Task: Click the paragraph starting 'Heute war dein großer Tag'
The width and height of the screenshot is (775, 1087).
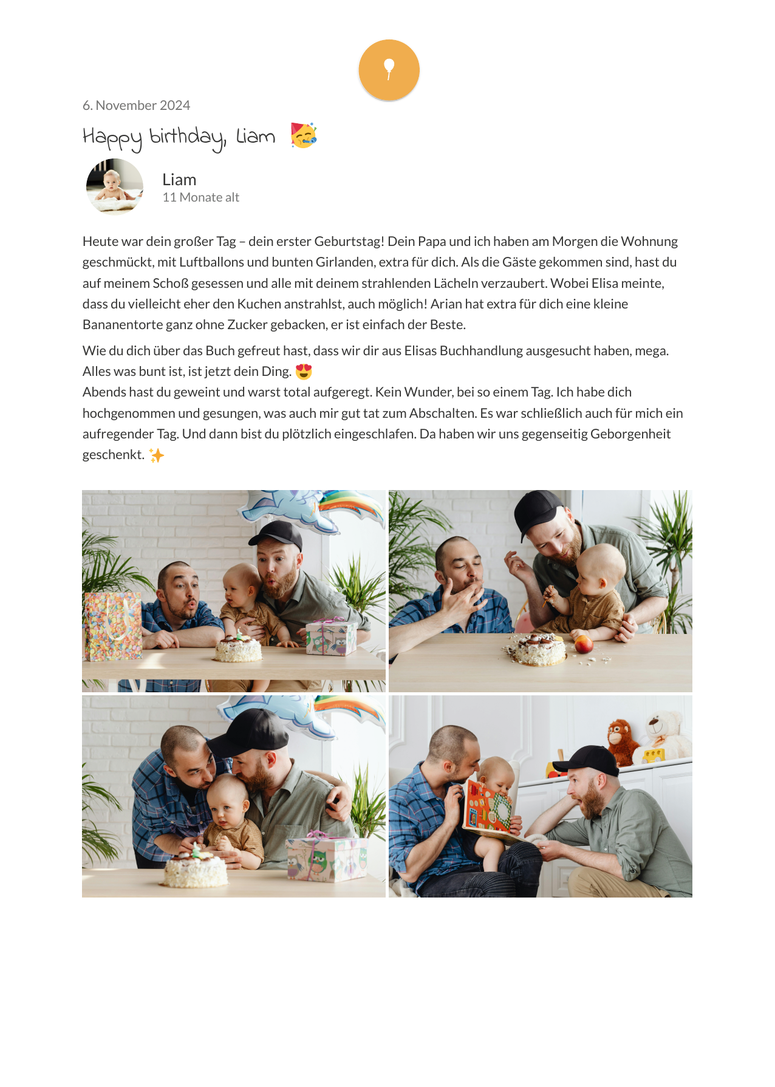Action: pyautogui.click(x=381, y=283)
